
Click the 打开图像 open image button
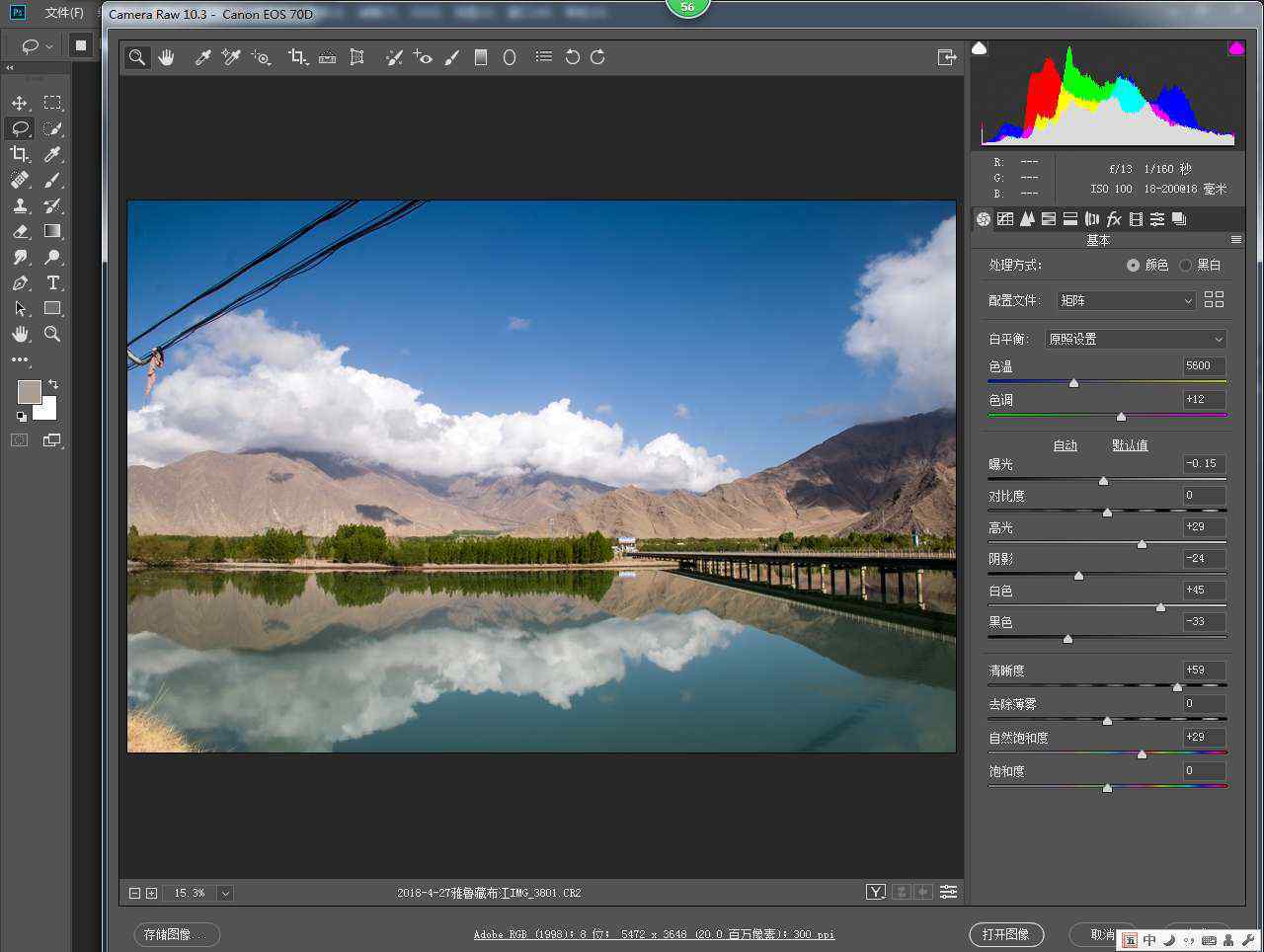tap(1006, 934)
